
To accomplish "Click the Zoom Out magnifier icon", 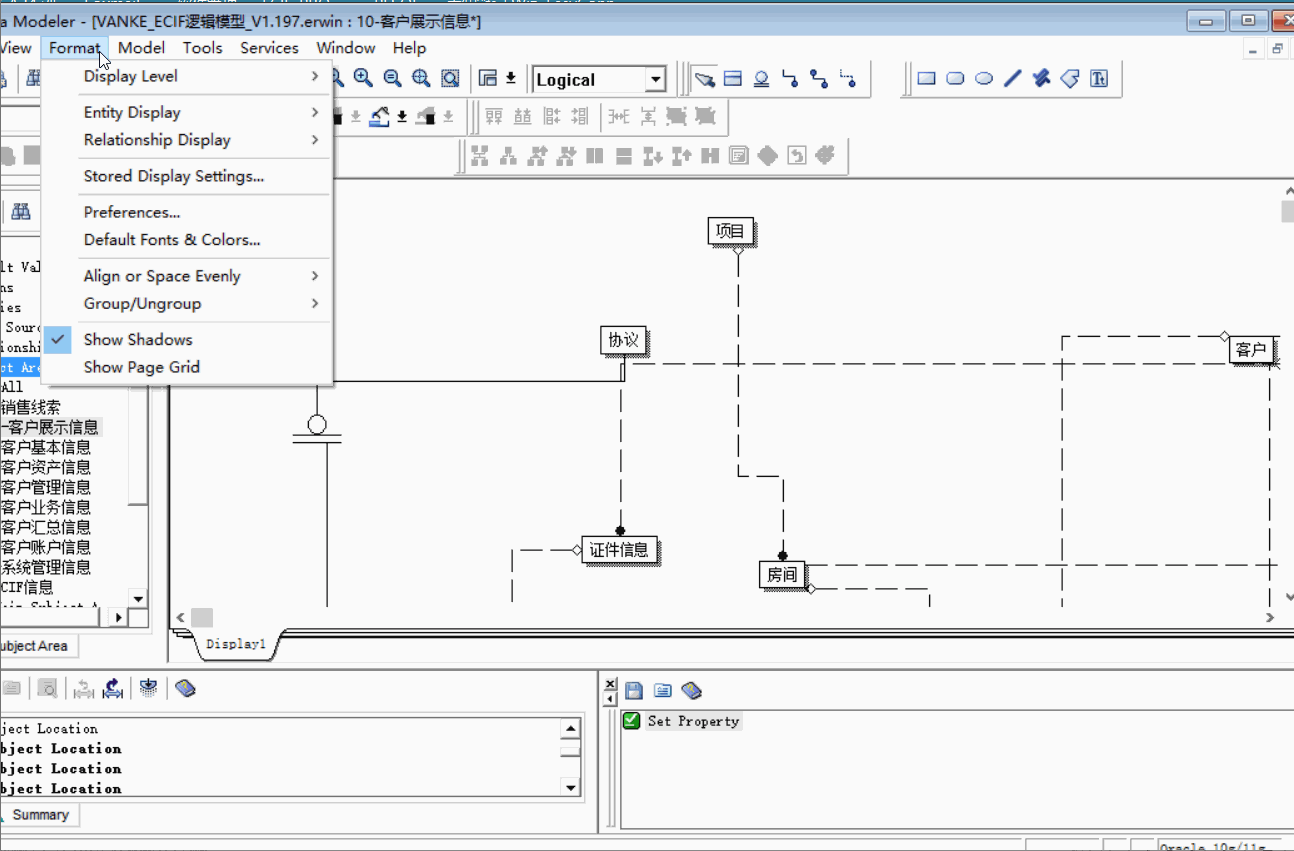I will click(392, 78).
